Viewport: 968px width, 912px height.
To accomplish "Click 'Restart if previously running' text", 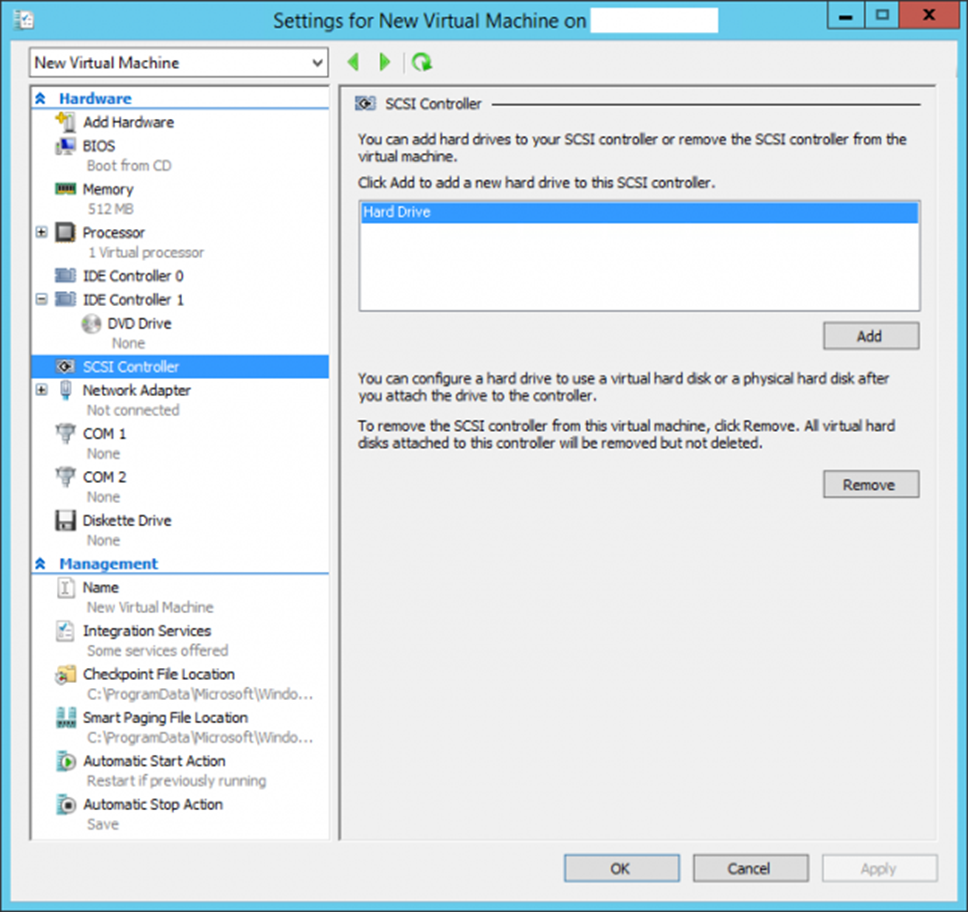I will point(177,781).
